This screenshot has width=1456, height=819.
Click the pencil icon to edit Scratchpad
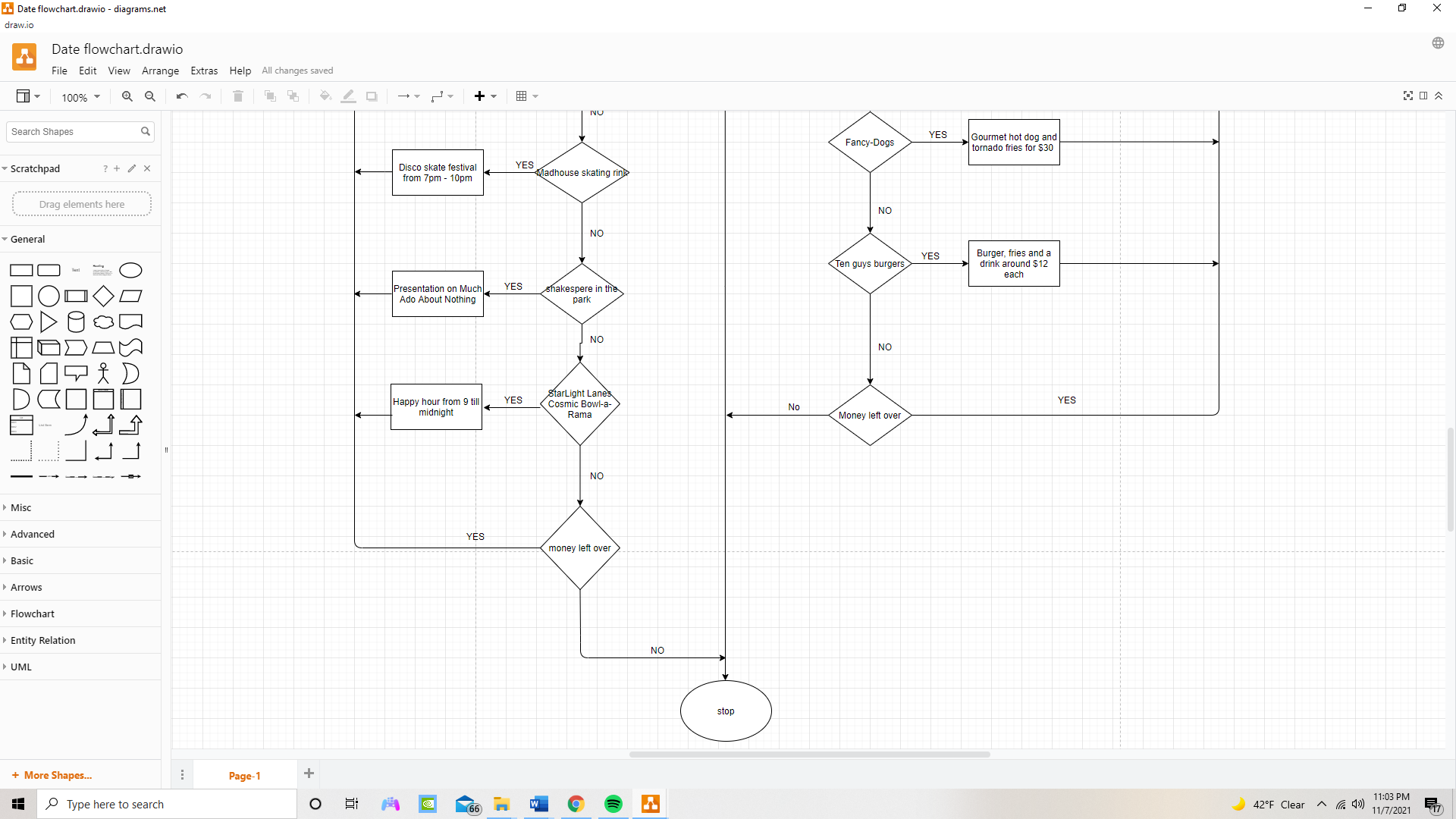pos(132,168)
